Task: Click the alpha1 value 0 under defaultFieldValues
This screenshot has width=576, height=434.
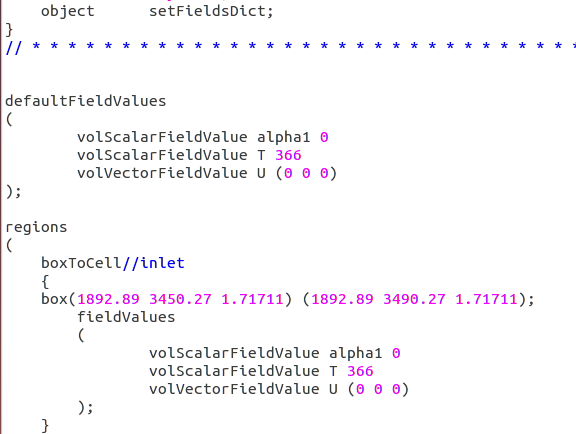Action: (x=324, y=137)
